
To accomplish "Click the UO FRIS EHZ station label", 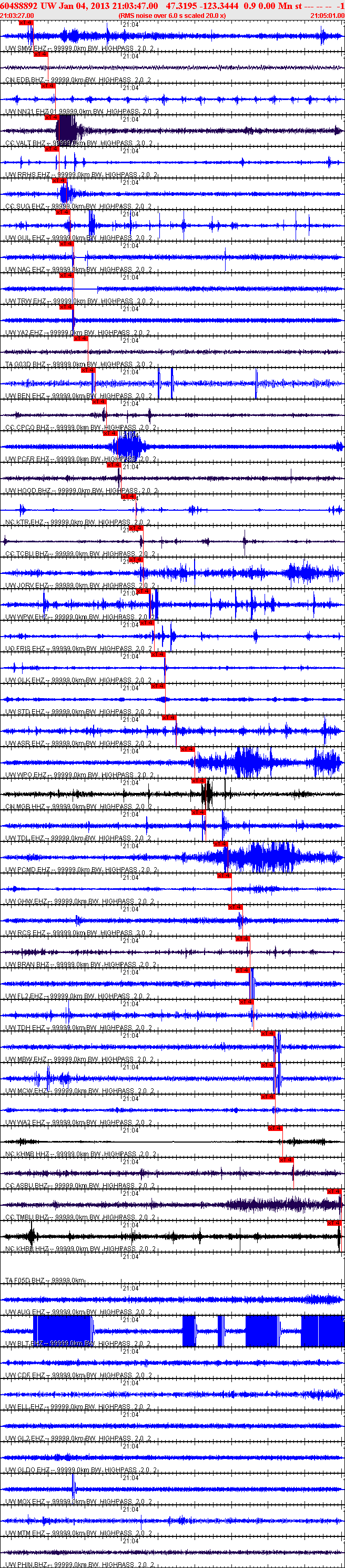I will [25, 649].
